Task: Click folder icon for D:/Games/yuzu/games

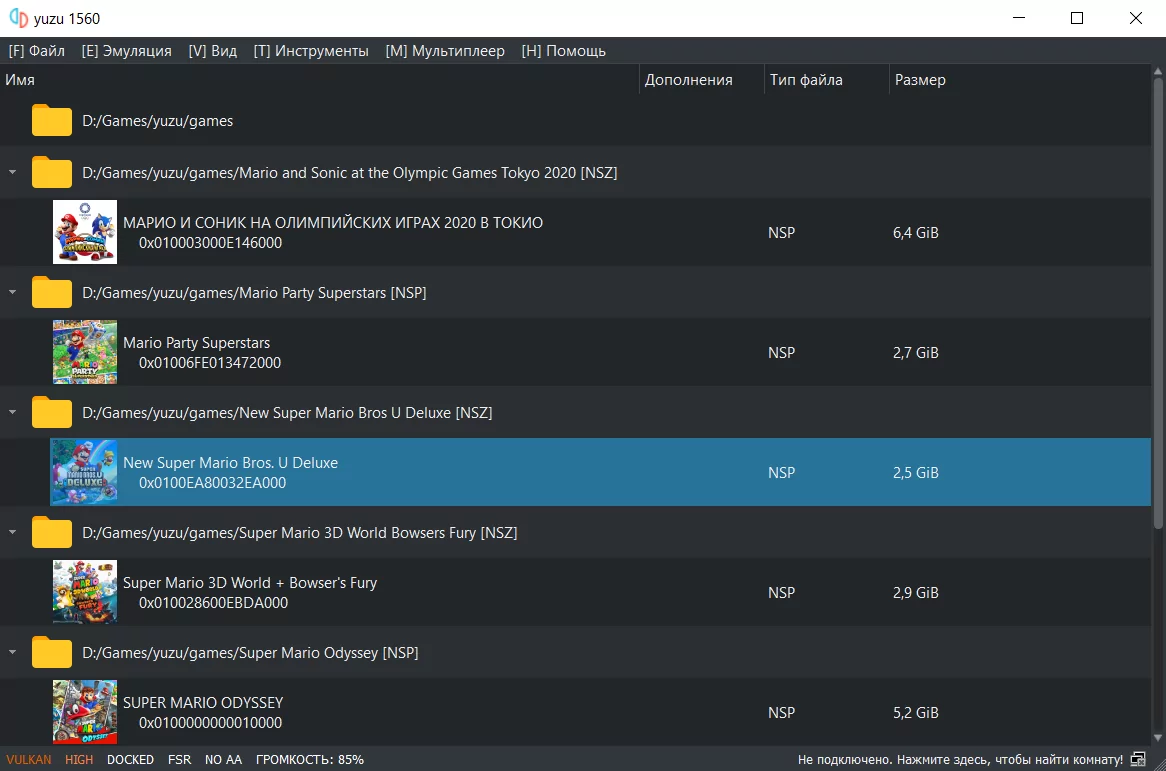Action: tap(51, 120)
